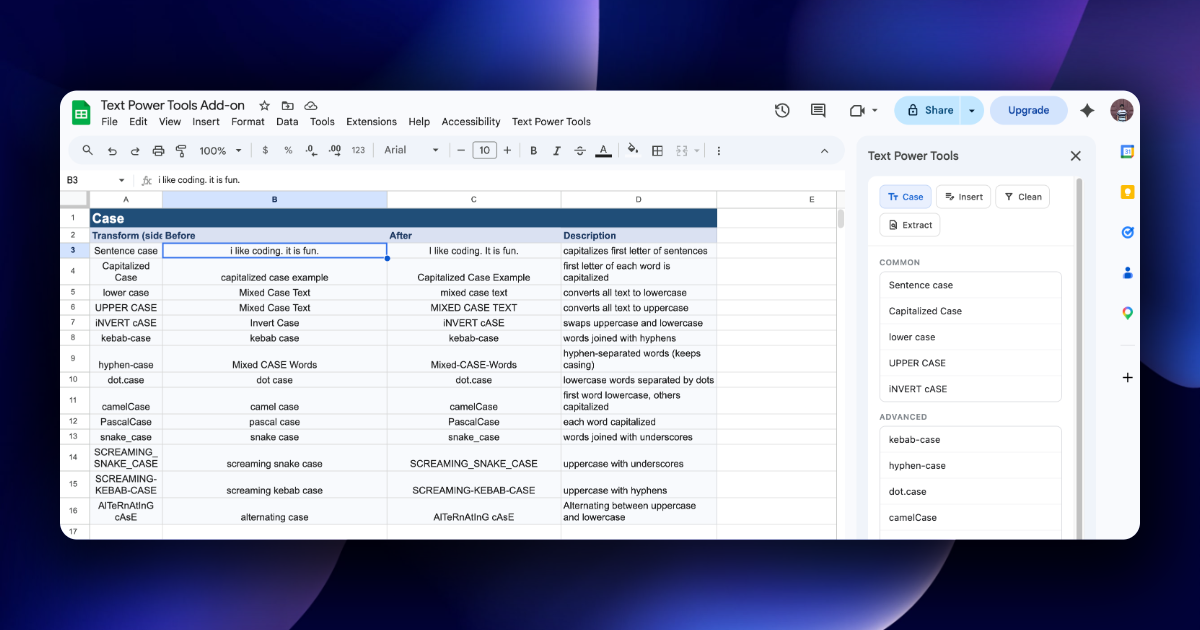Viewport: 1200px width, 630px height.
Task: Open the Data menu
Action: click(287, 122)
